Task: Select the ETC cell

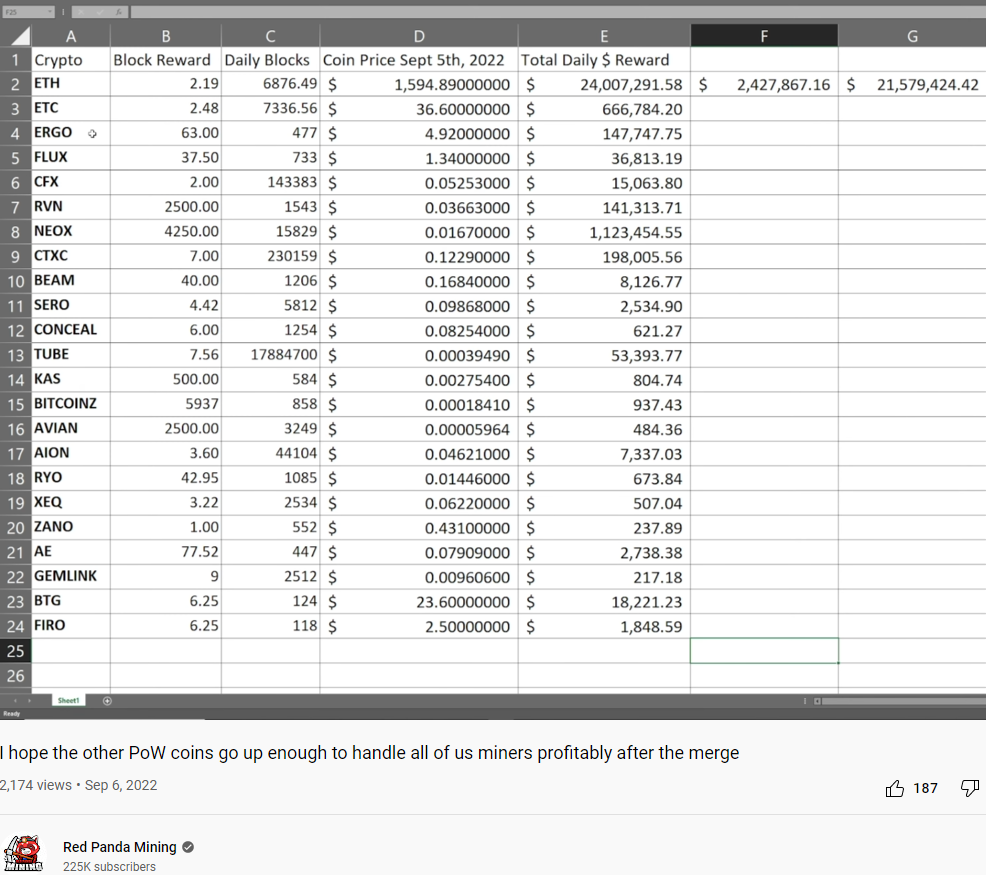Action: click(71, 109)
